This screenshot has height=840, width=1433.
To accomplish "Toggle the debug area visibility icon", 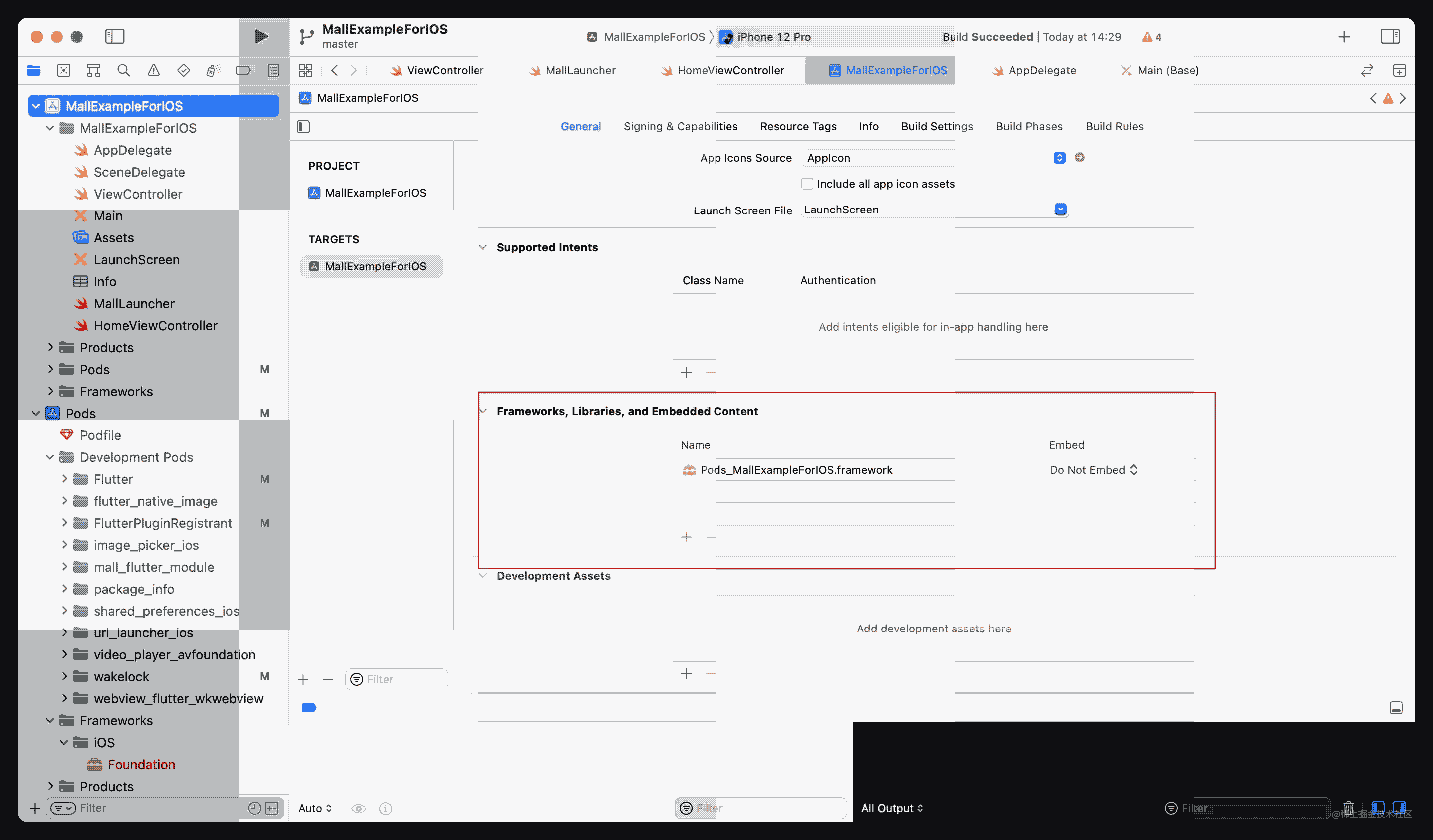I will tap(1396, 708).
